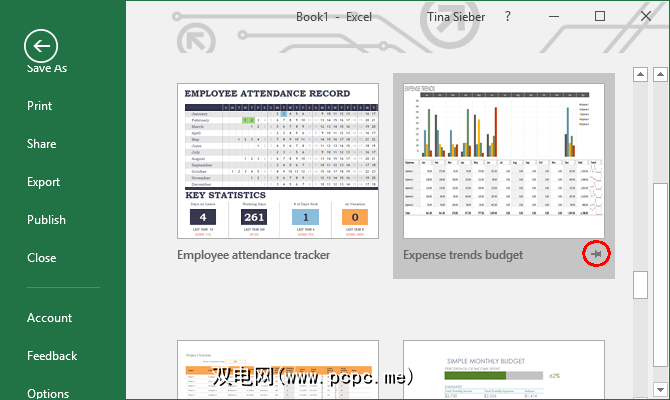This screenshot has height=400, width=670.
Task: Click the Tina Sieber account name
Action: (456, 17)
